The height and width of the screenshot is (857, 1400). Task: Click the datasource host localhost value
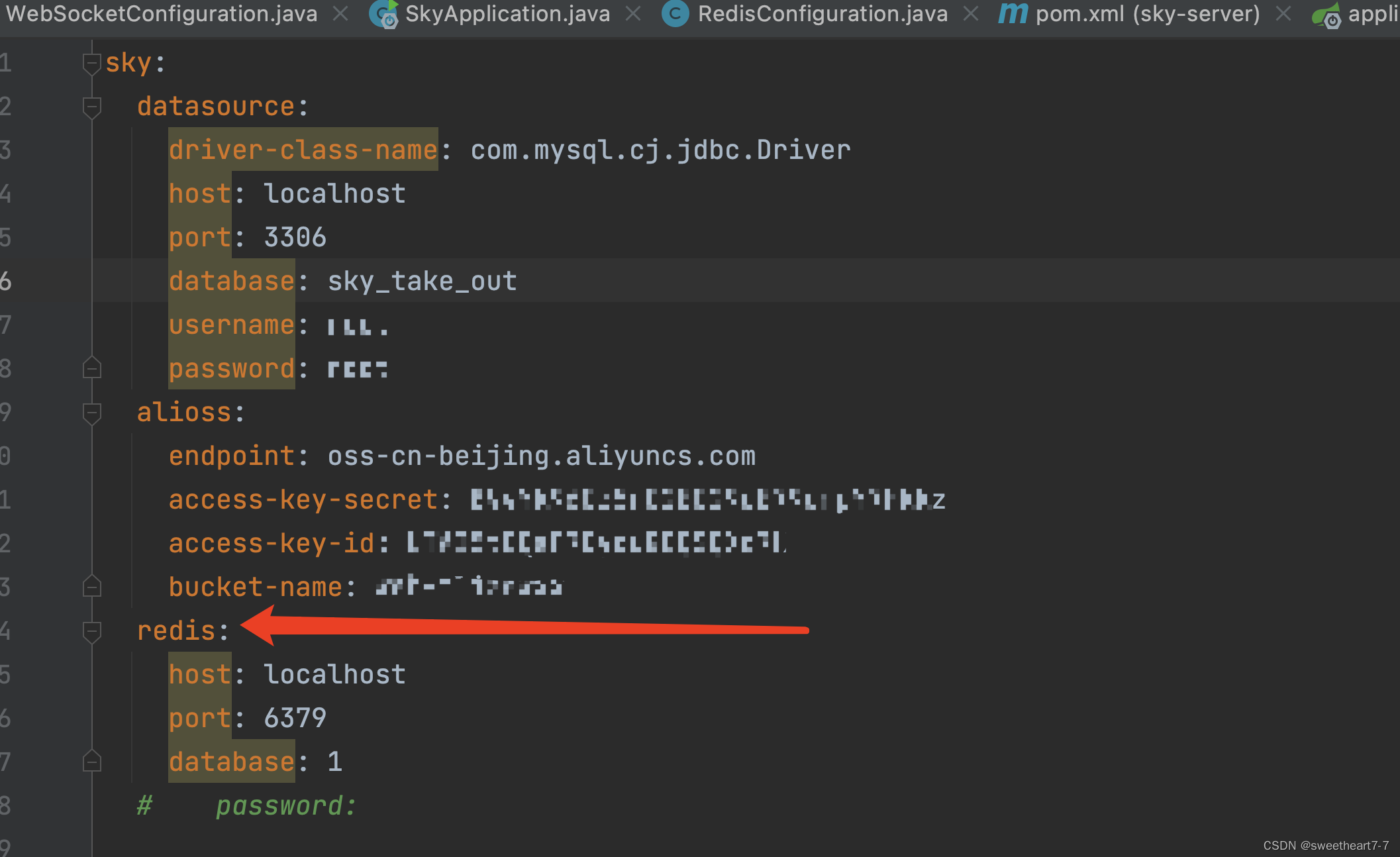point(334,193)
